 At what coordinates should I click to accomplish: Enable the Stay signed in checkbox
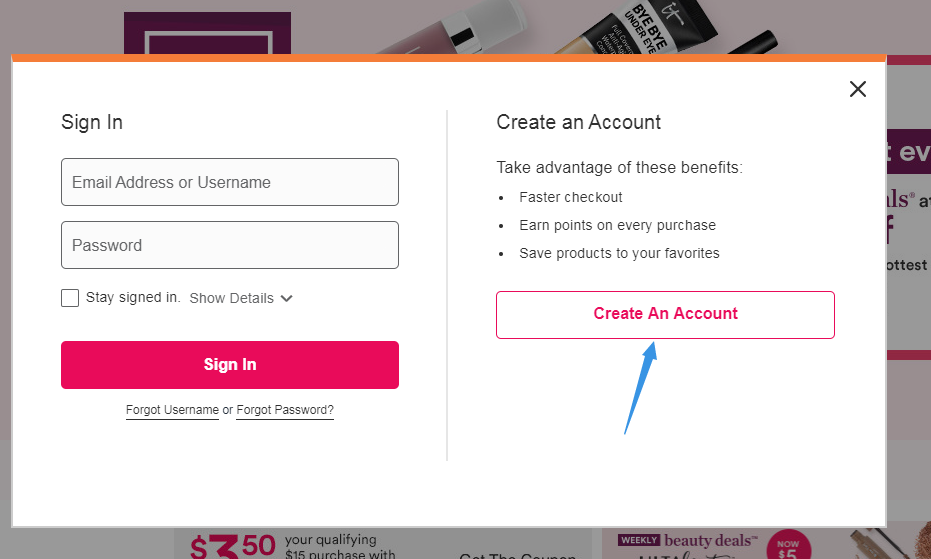[x=70, y=298]
